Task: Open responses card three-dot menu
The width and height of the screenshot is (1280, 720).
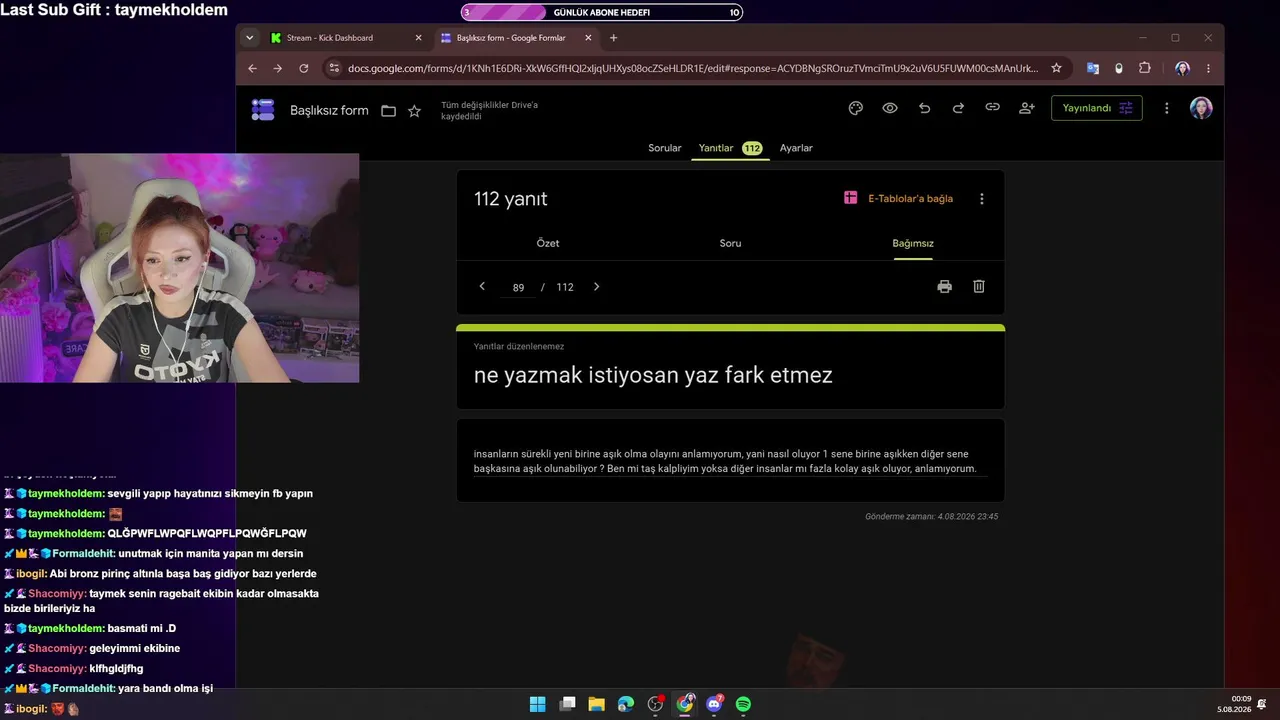Action: point(982,199)
